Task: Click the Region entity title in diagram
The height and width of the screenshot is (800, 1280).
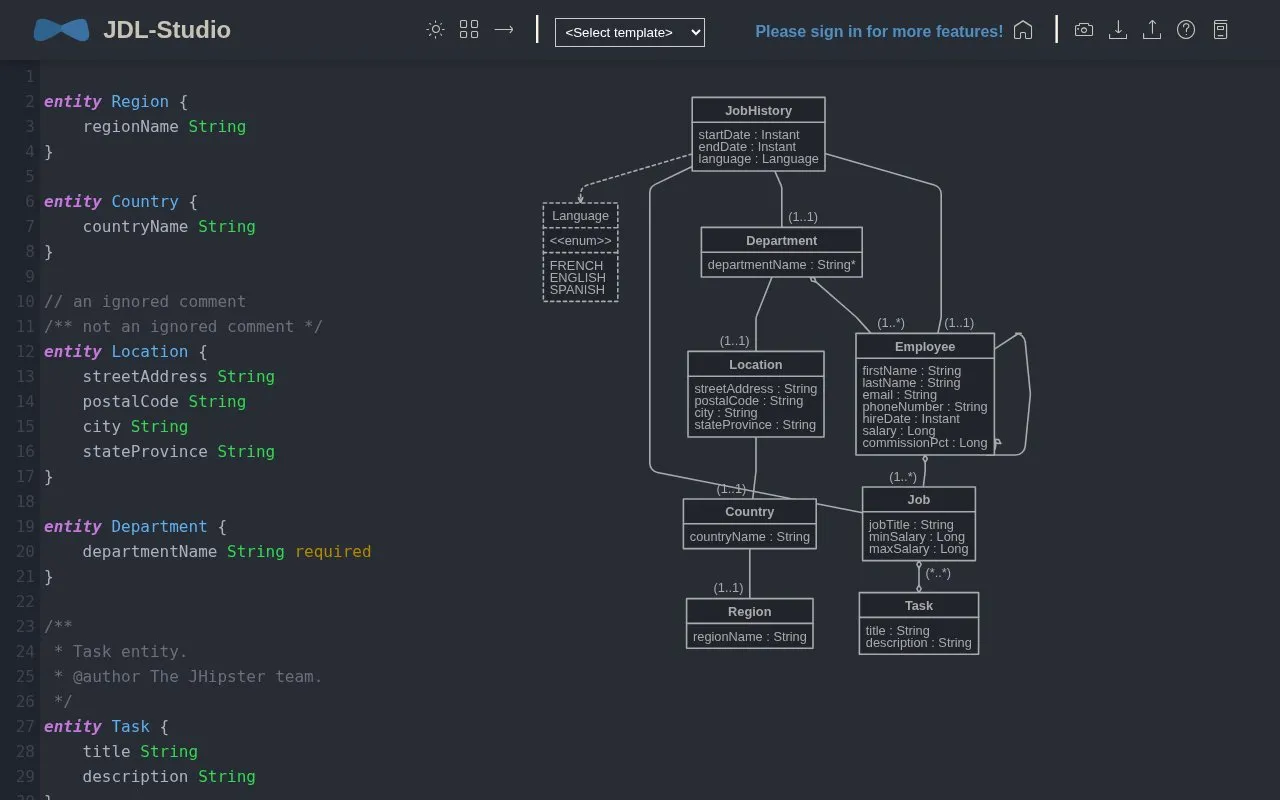Action: (x=750, y=611)
